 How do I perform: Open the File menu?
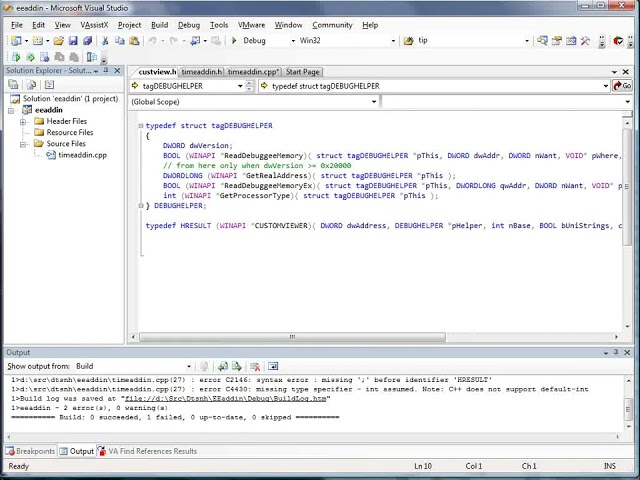[17, 25]
